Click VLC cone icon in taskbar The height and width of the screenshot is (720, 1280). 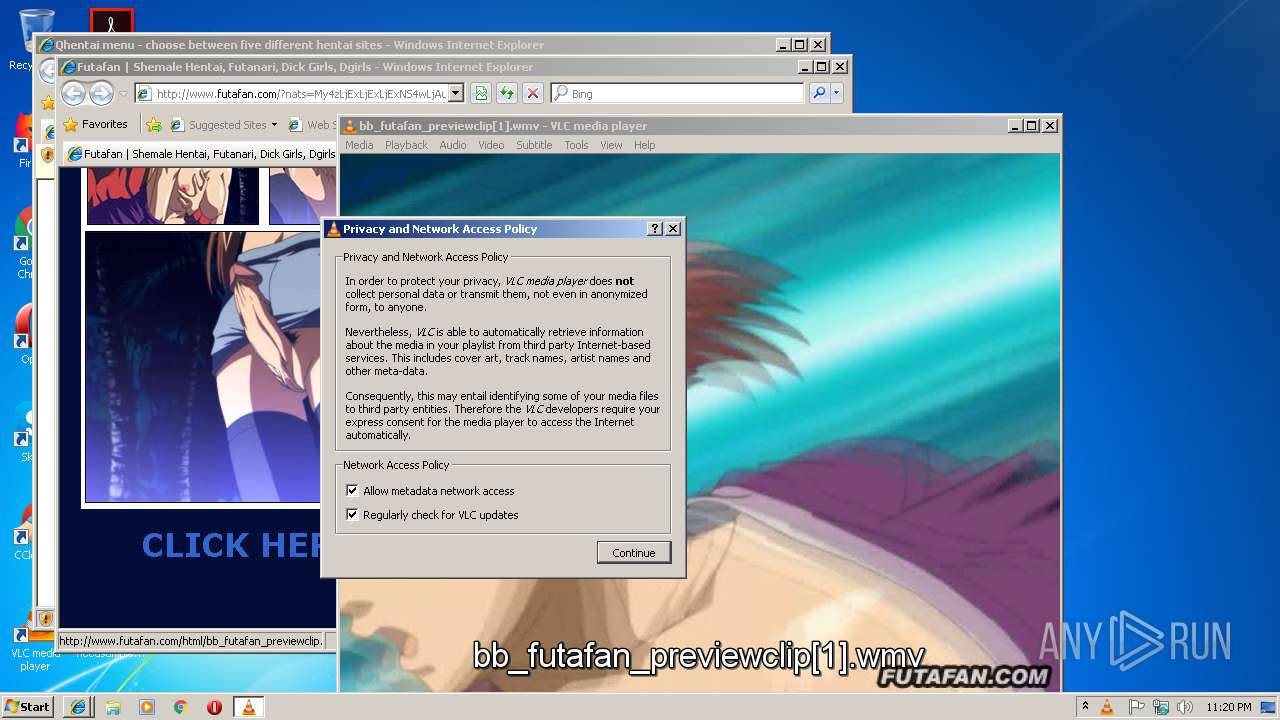pyautogui.click(x=248, y=707)
